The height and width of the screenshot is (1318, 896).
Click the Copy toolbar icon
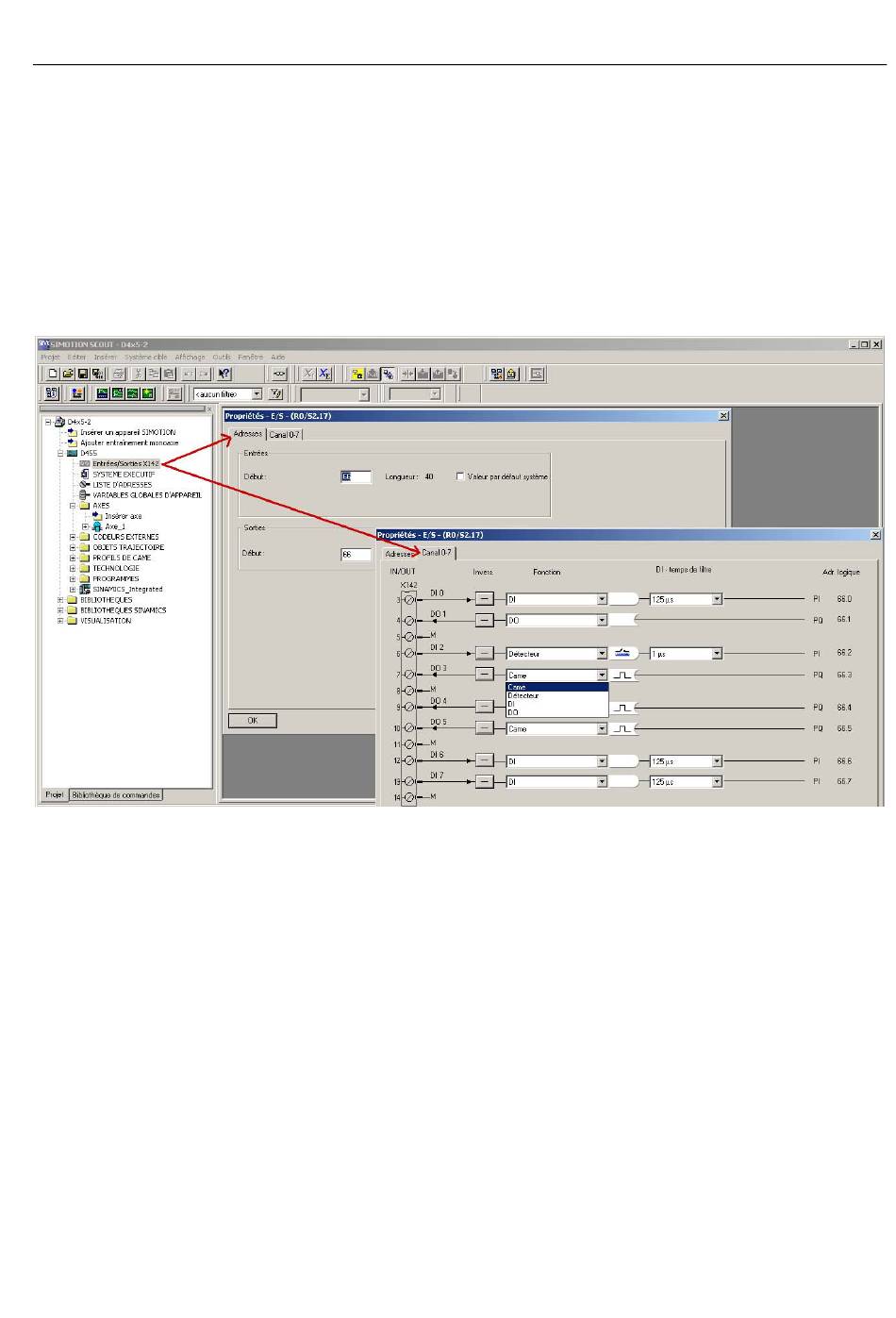coord(152,375)
